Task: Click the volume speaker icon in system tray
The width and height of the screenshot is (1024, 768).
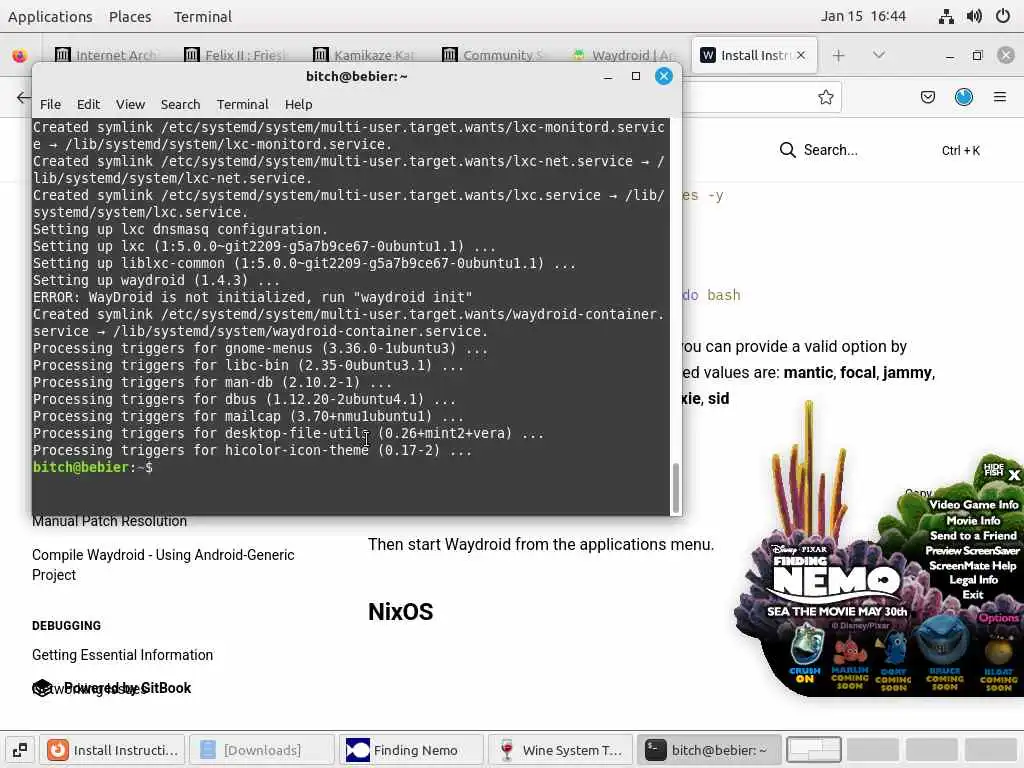Action: [974, 16]
